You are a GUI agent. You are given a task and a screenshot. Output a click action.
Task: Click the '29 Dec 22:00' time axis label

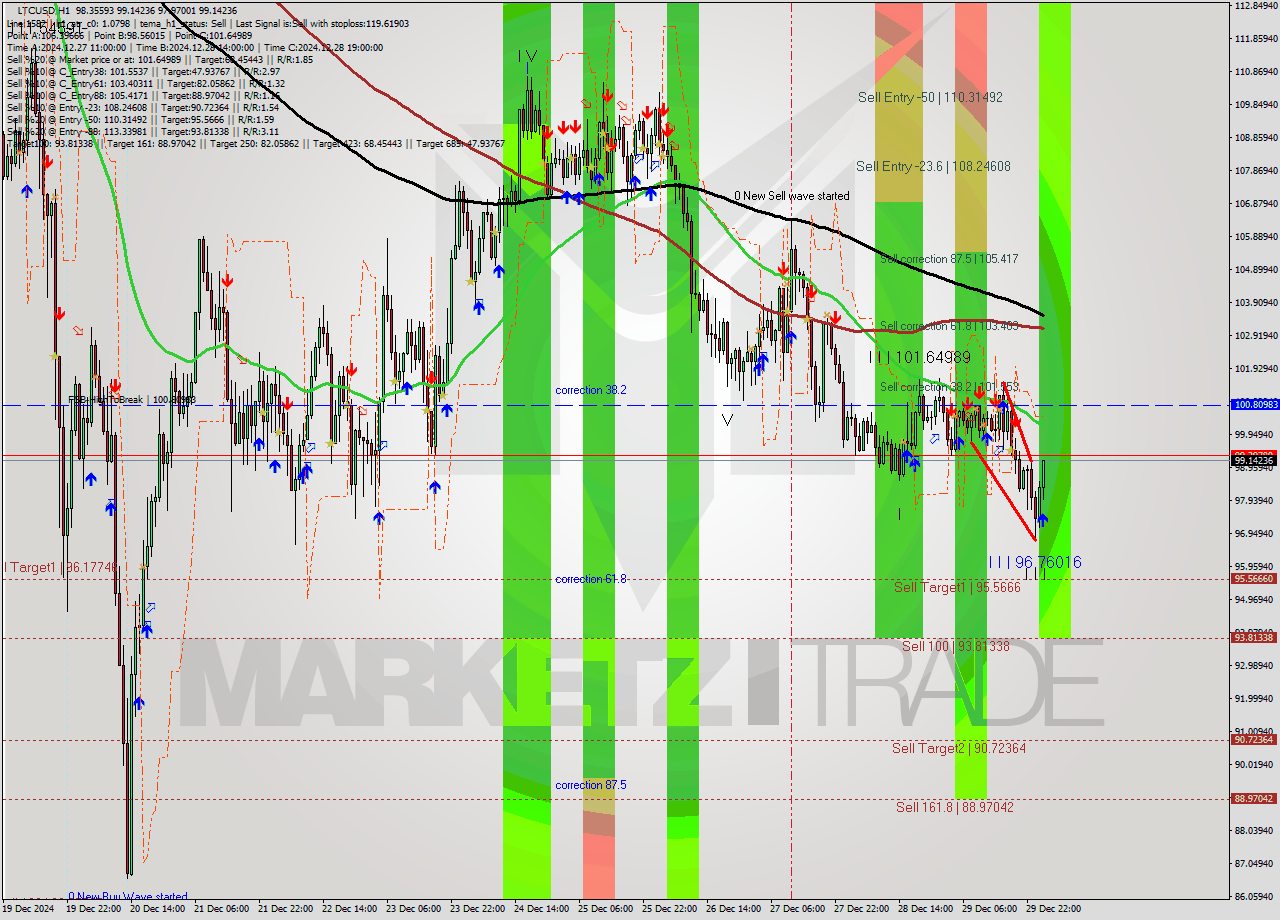(1052, 909)
